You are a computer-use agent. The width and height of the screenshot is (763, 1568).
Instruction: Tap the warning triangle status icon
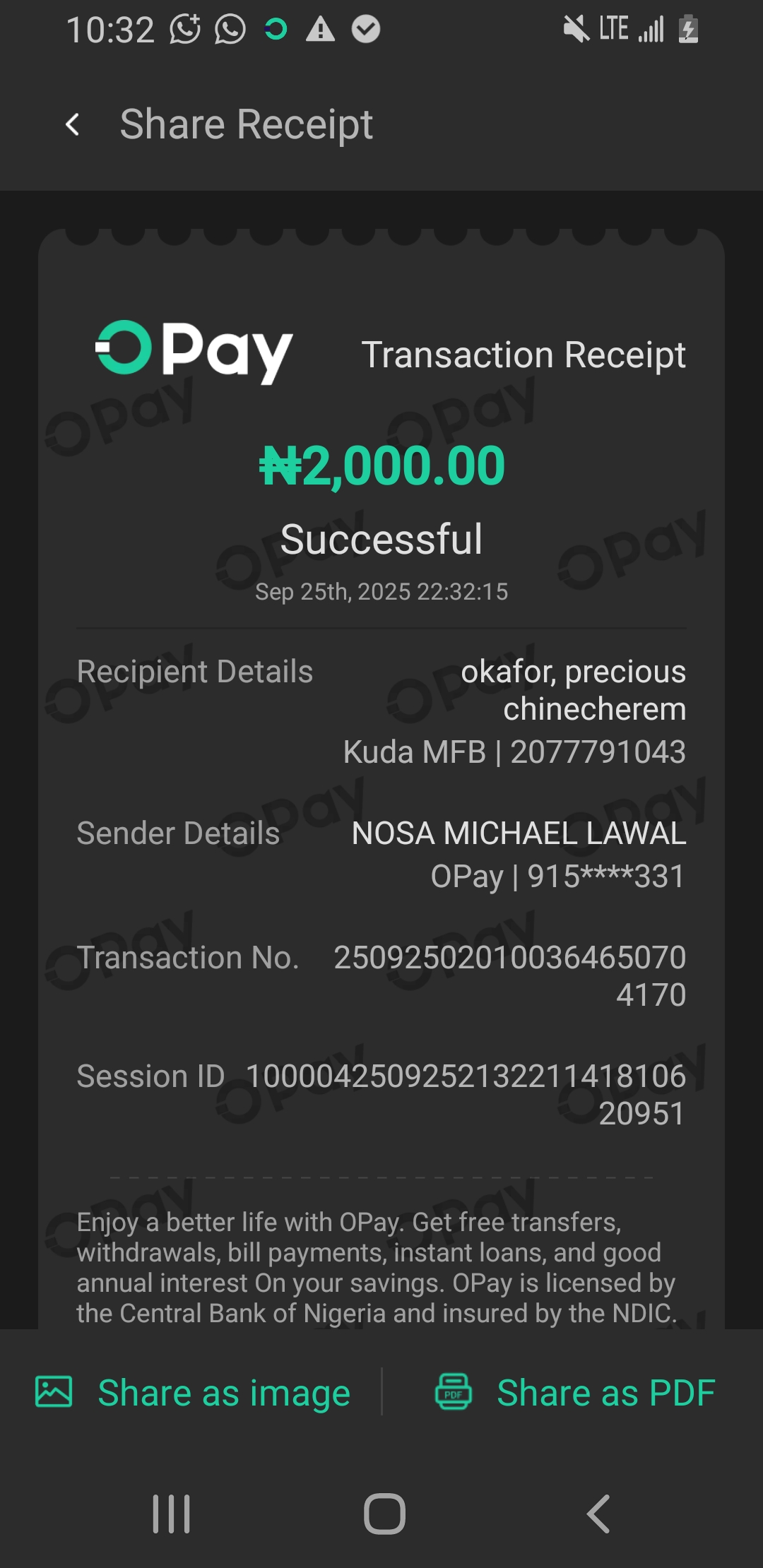click(x=320, y=30)
